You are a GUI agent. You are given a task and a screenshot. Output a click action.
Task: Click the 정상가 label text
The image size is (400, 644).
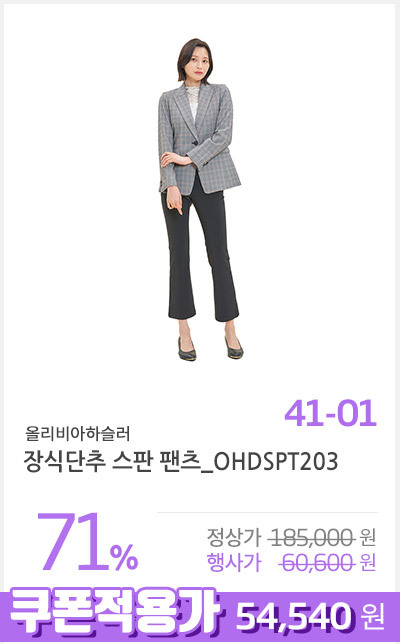(x=234, y=537)
